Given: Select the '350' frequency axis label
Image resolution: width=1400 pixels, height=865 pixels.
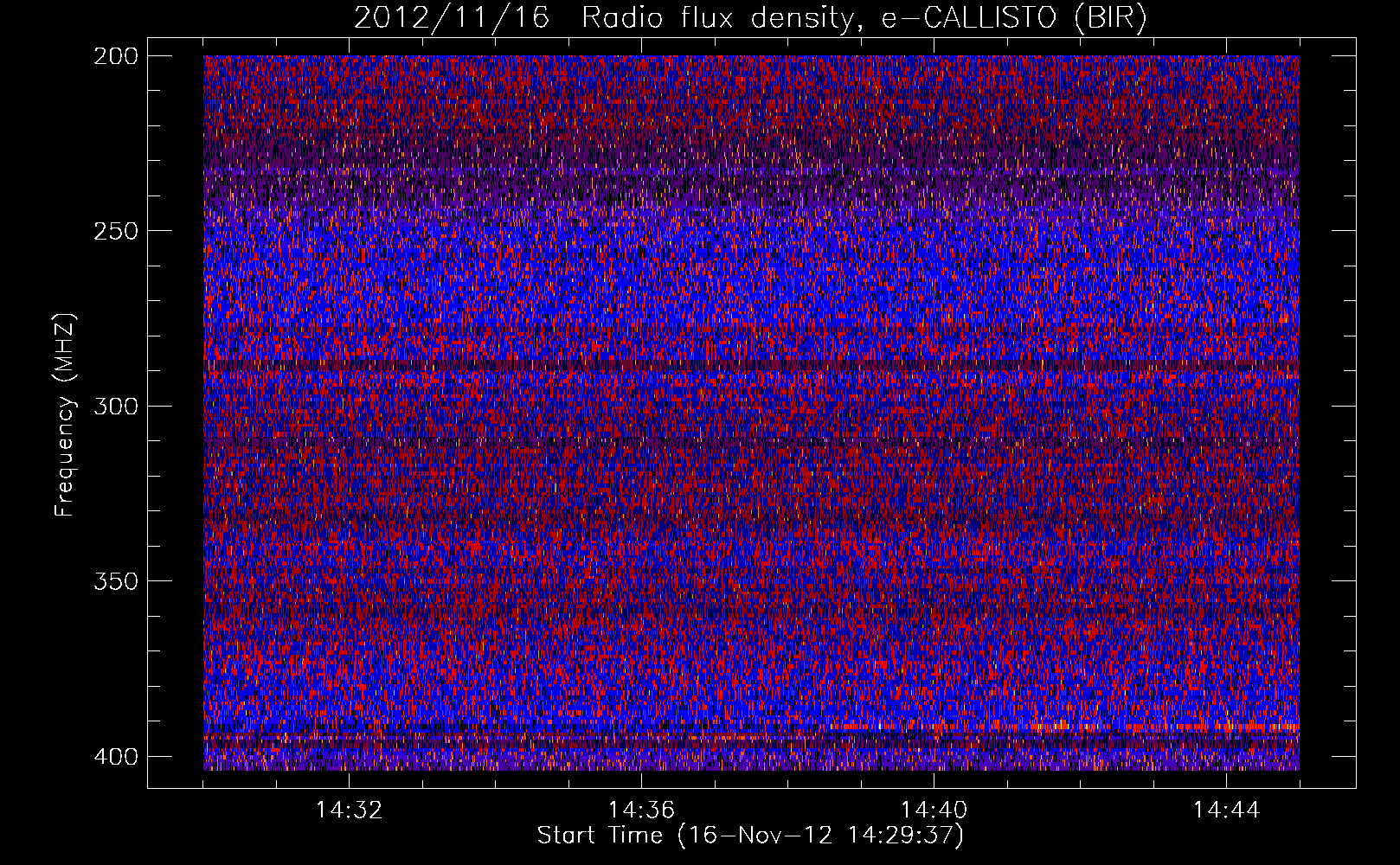Looking at the screenshot, I should tap(116, 580).
